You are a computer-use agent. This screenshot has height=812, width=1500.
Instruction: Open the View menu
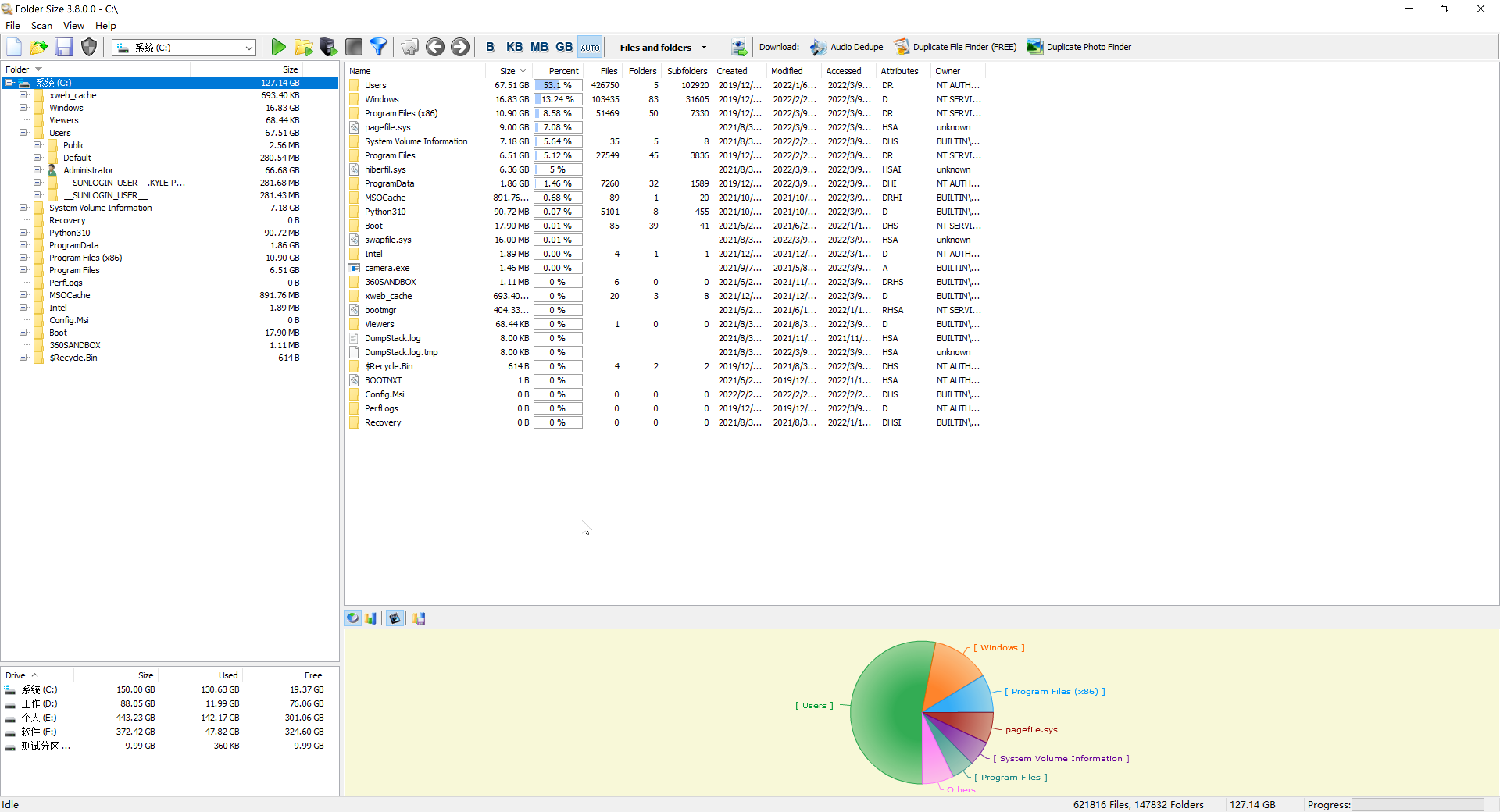tap(73, 26)
